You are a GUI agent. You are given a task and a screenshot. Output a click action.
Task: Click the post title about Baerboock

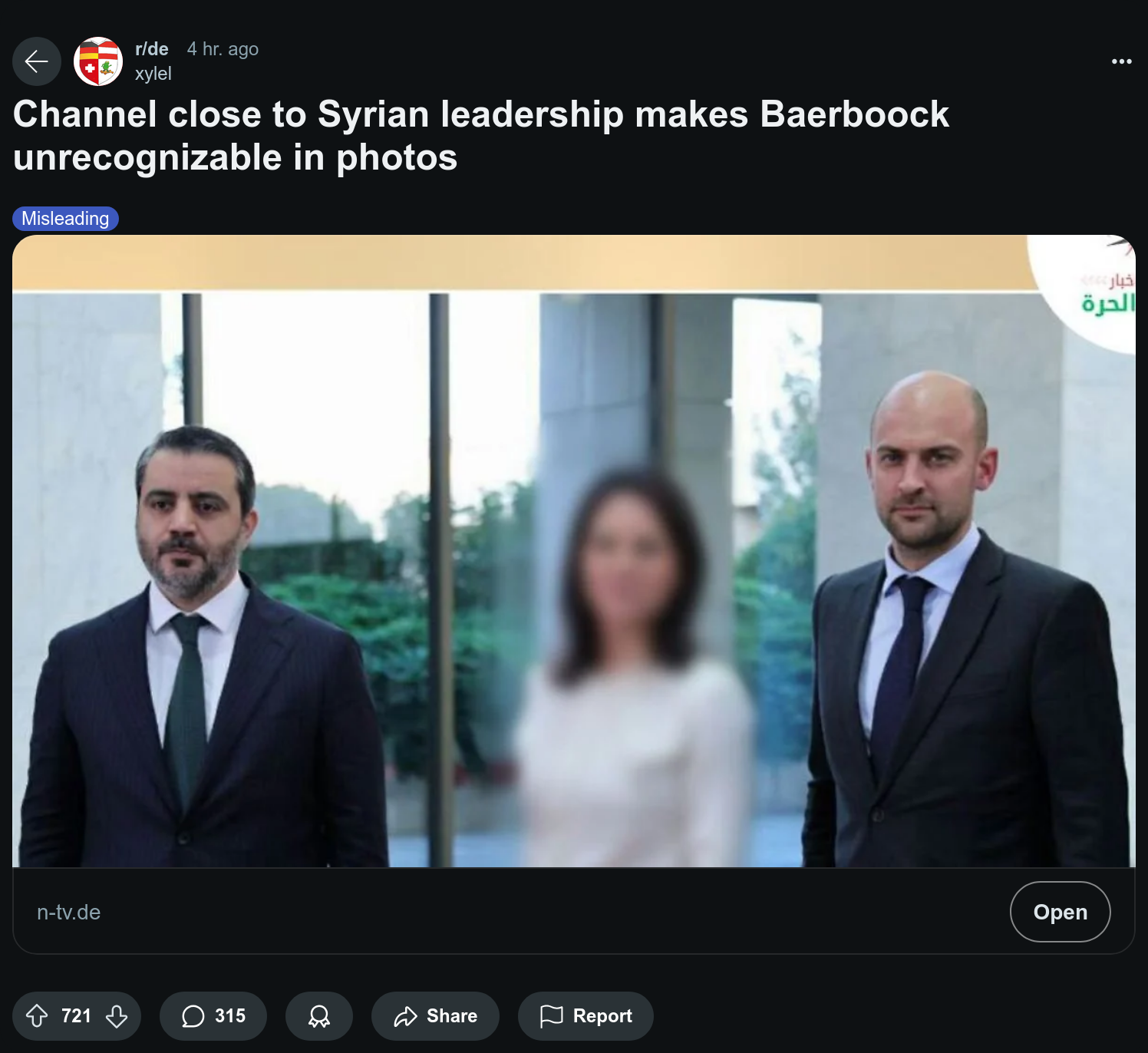point(481,136)
